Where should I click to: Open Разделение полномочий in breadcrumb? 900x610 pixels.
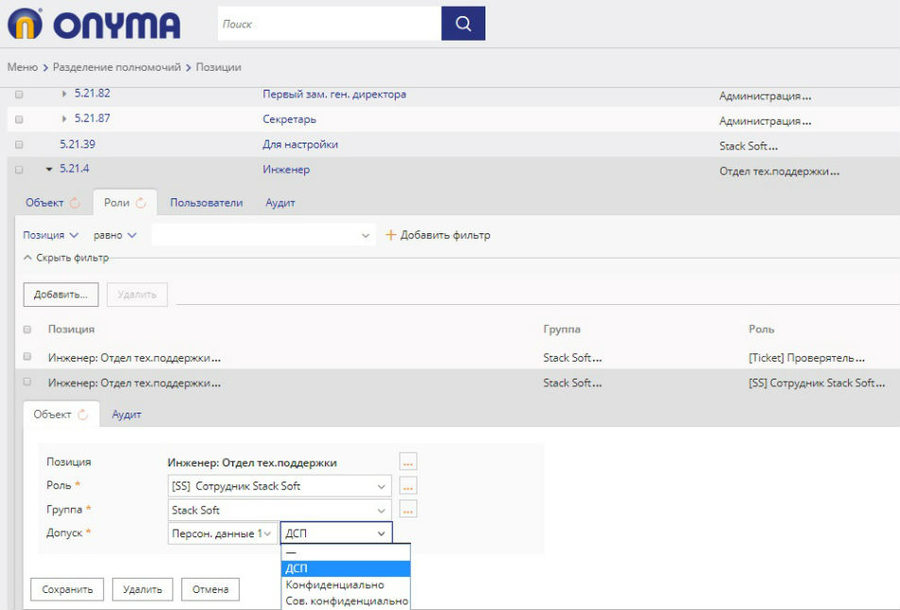[117, 67]
